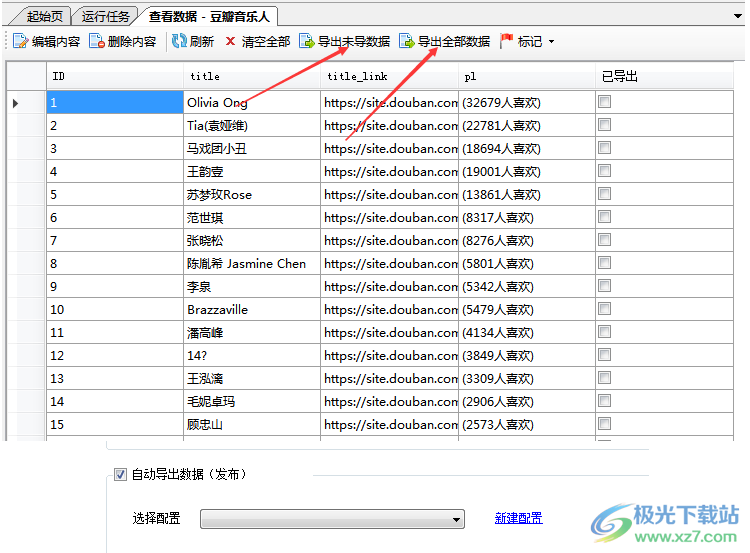Select cell with title 王泓漓
This screenshot has height=553, width=750.
pyautogui.click(x=252, y=378)
